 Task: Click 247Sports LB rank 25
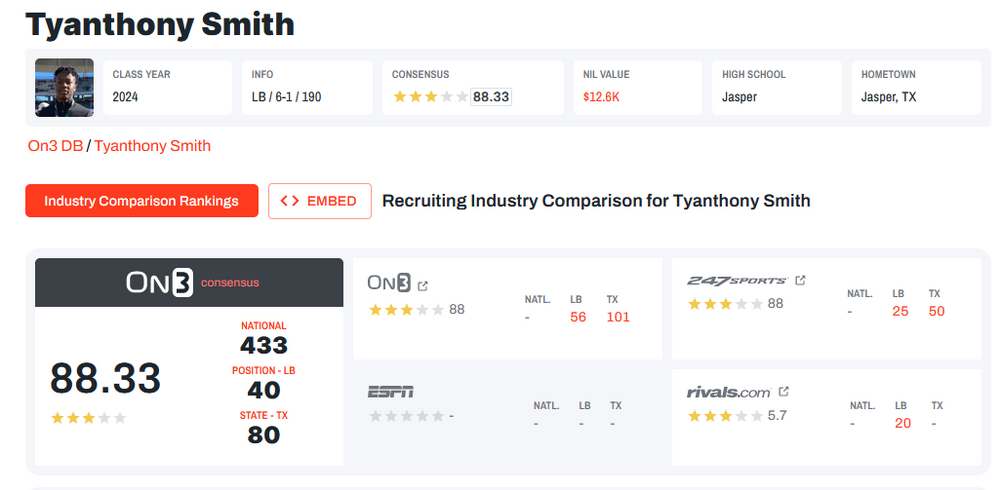[900, 311]
